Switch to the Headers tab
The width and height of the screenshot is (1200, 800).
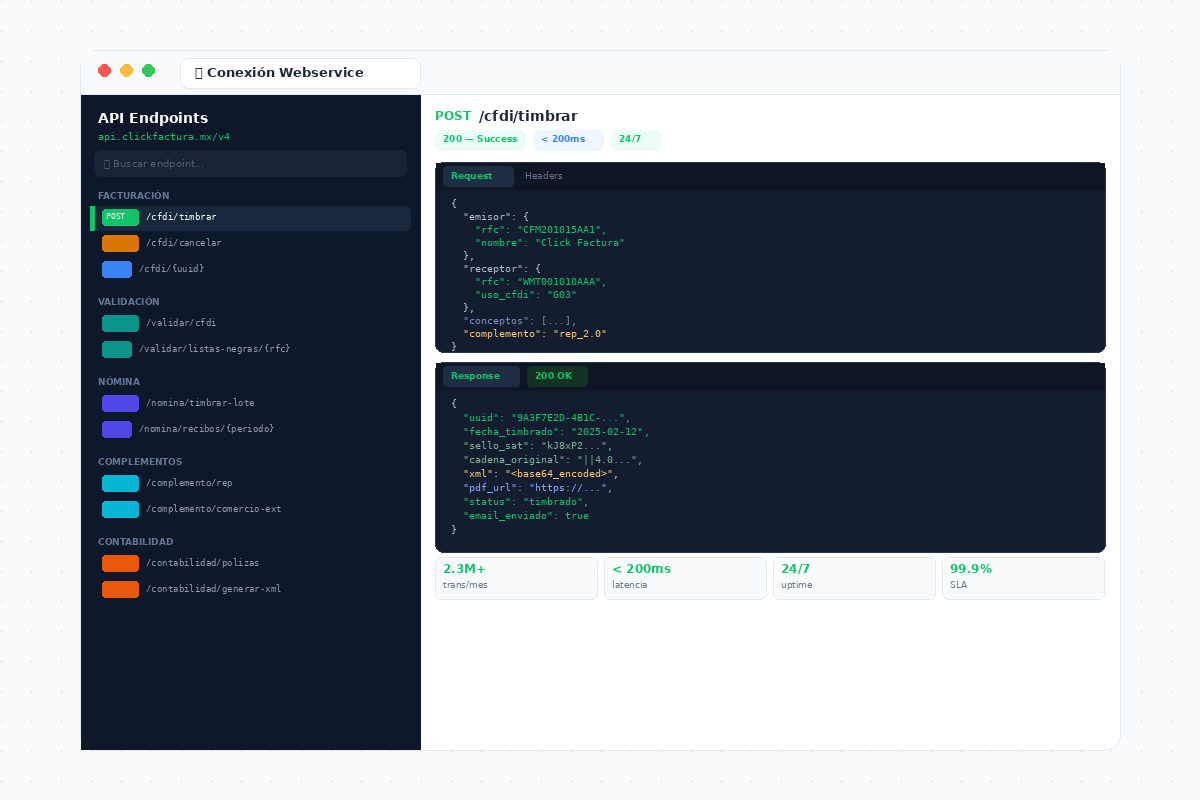(x=544, y=176)
